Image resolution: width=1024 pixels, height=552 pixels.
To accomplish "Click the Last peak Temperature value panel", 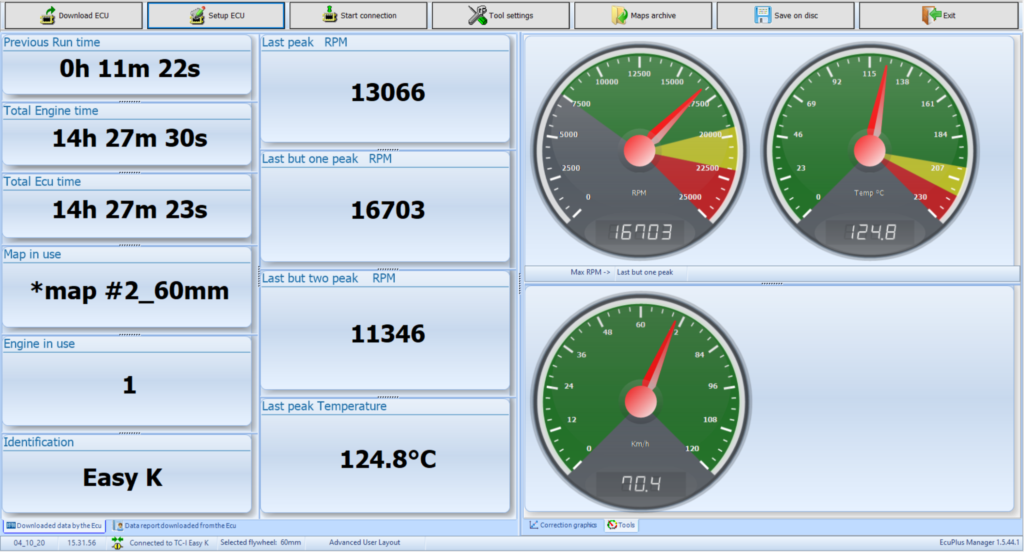I will [388, 459].
